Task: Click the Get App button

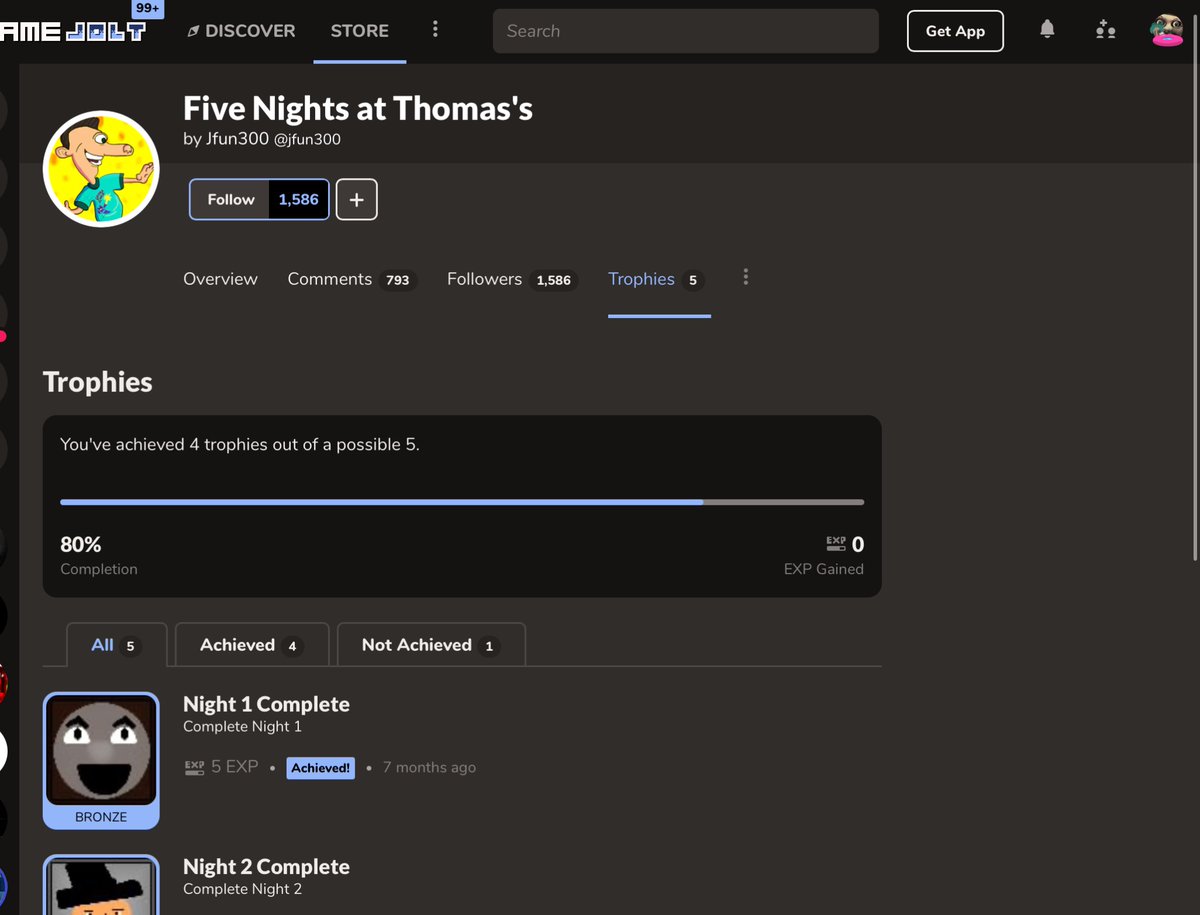Action: [x=955, y=31]
